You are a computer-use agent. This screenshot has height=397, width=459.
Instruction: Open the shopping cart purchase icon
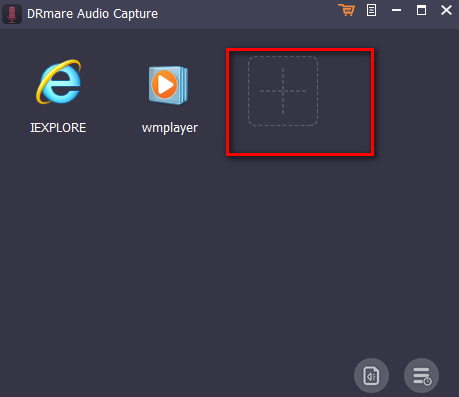346,10
